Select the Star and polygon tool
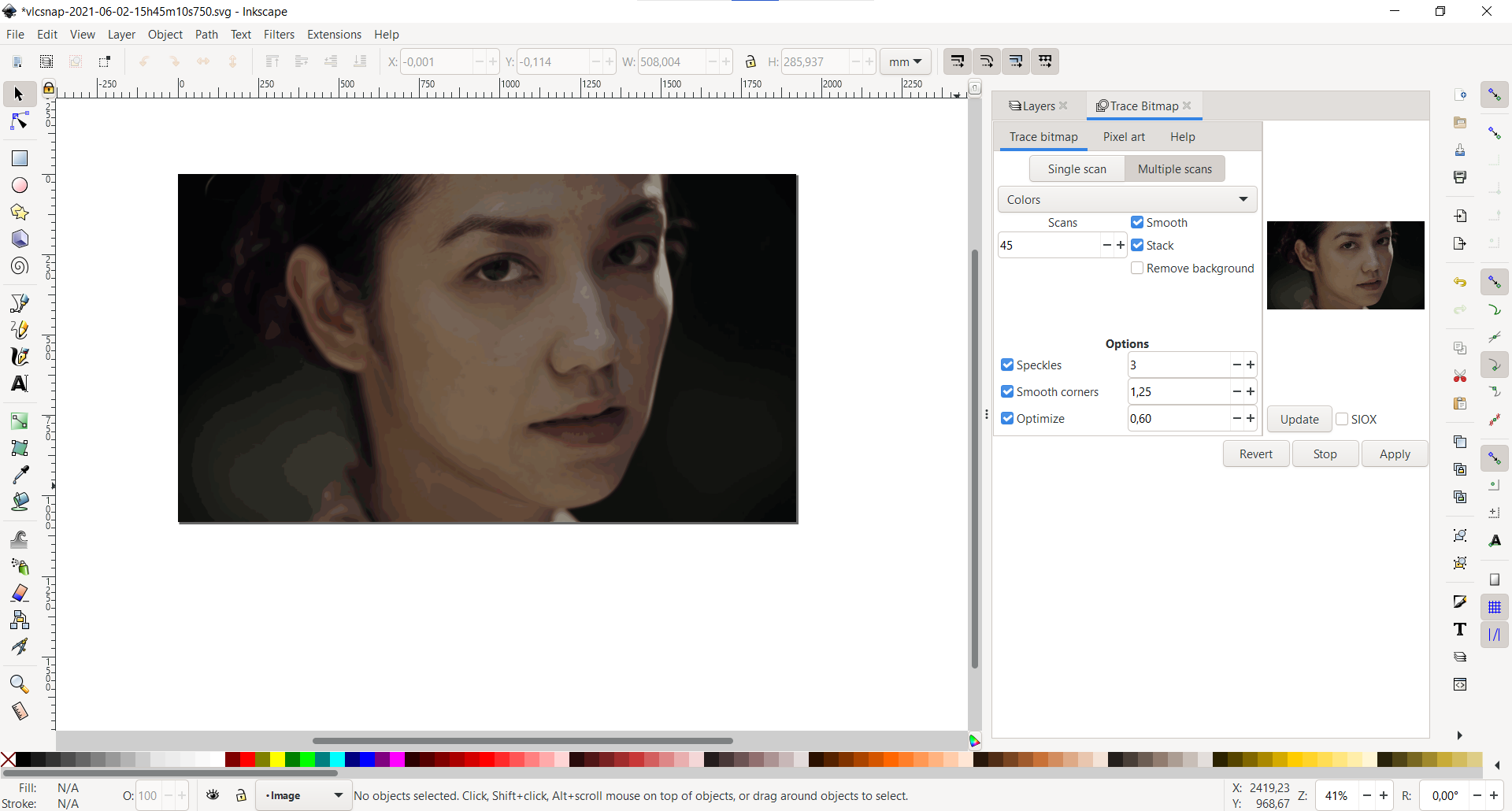The height and width of the screenshot is (811, 1512). 20,212
